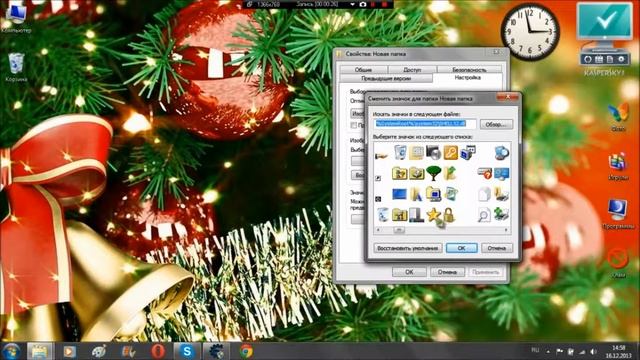Choose the orange key icon
640x360 pixels.
pyautogui.click(x=451, y=152)
